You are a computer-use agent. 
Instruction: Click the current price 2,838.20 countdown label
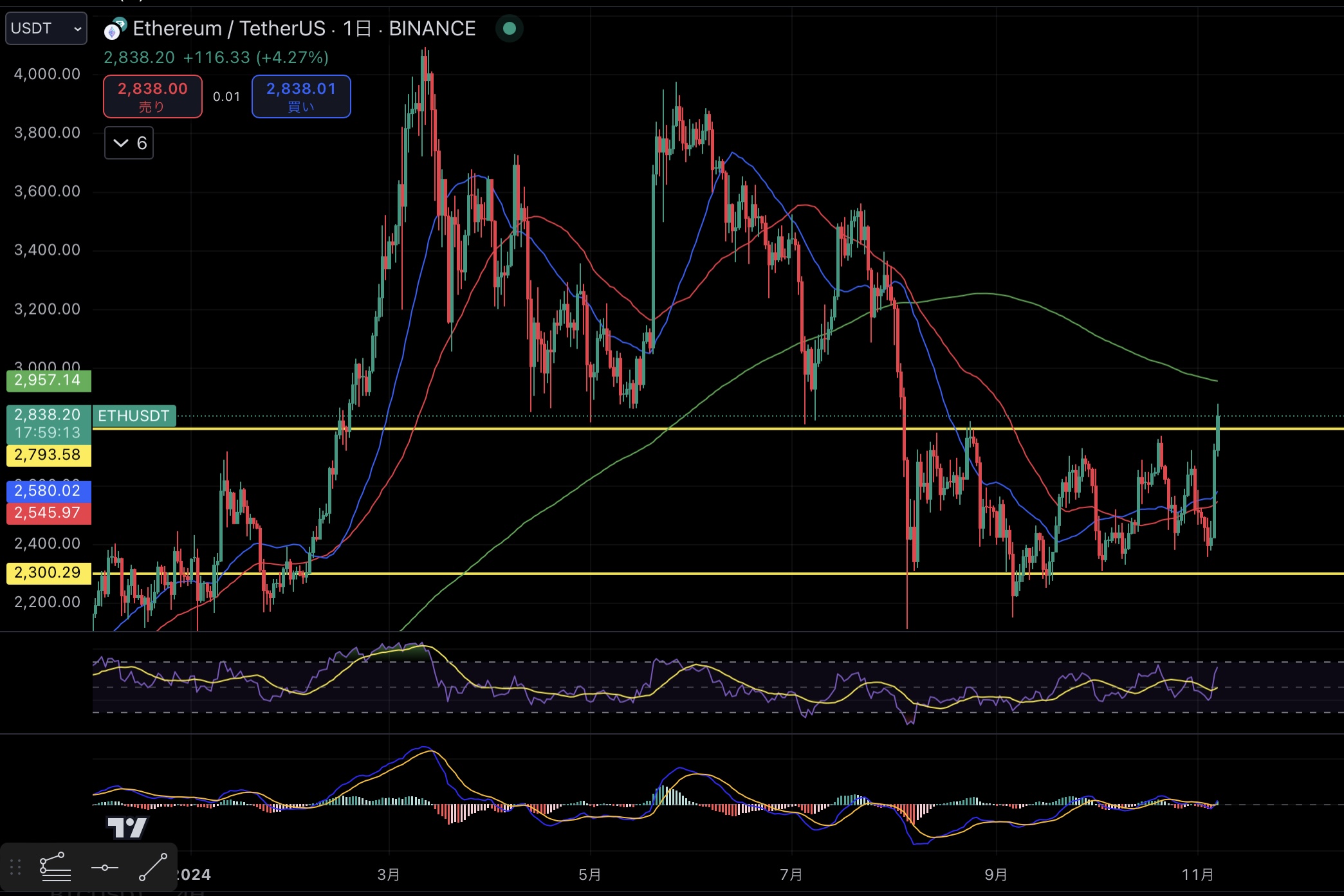[x=48, y=424]
